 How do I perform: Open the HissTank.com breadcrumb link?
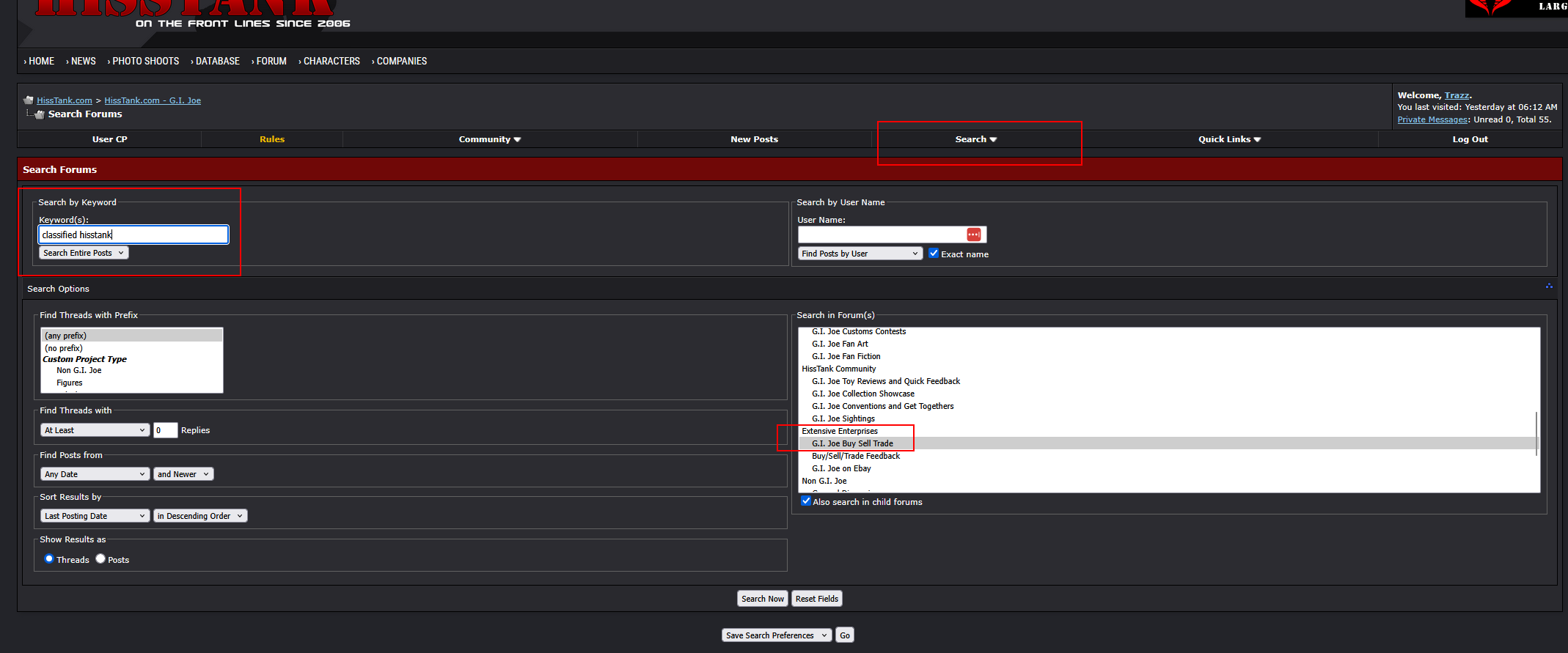[65, 100]
